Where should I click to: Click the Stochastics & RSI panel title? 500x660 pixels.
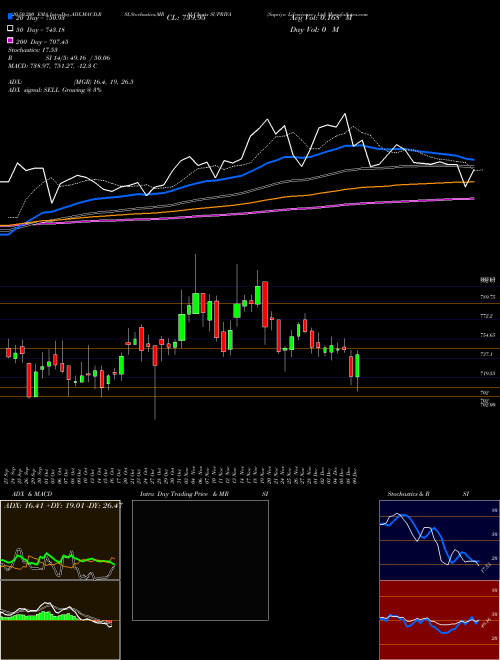tap(428, 494)
